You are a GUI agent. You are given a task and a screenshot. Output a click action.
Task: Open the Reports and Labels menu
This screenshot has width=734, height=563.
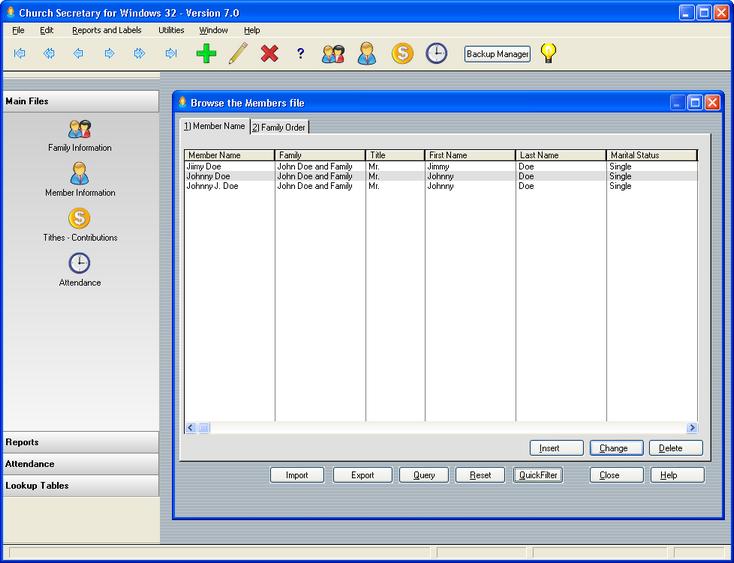[x=107, y=30]
